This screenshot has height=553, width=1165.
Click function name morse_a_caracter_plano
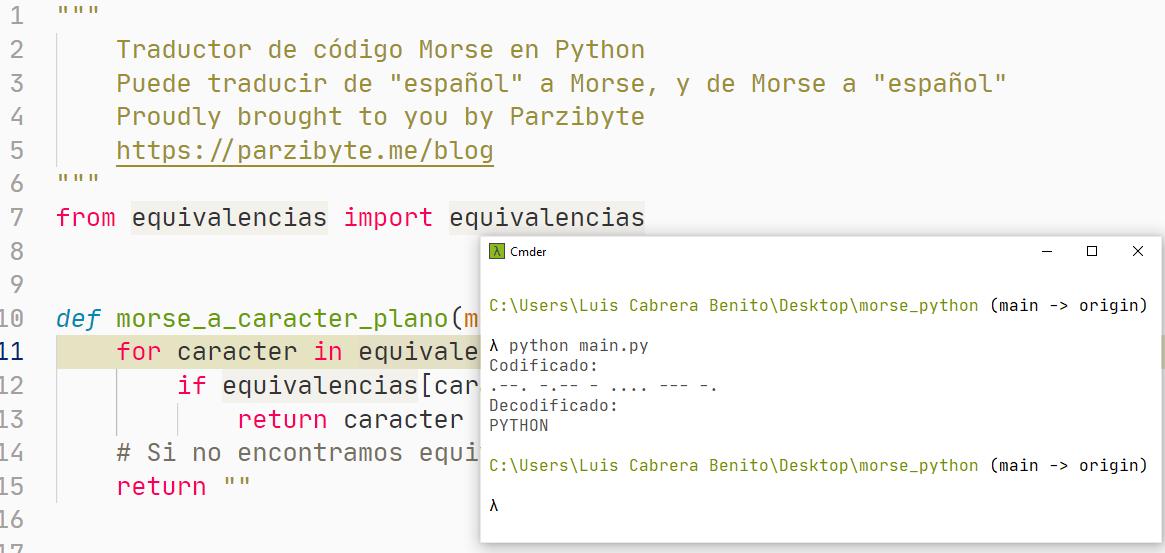(282, 319)
